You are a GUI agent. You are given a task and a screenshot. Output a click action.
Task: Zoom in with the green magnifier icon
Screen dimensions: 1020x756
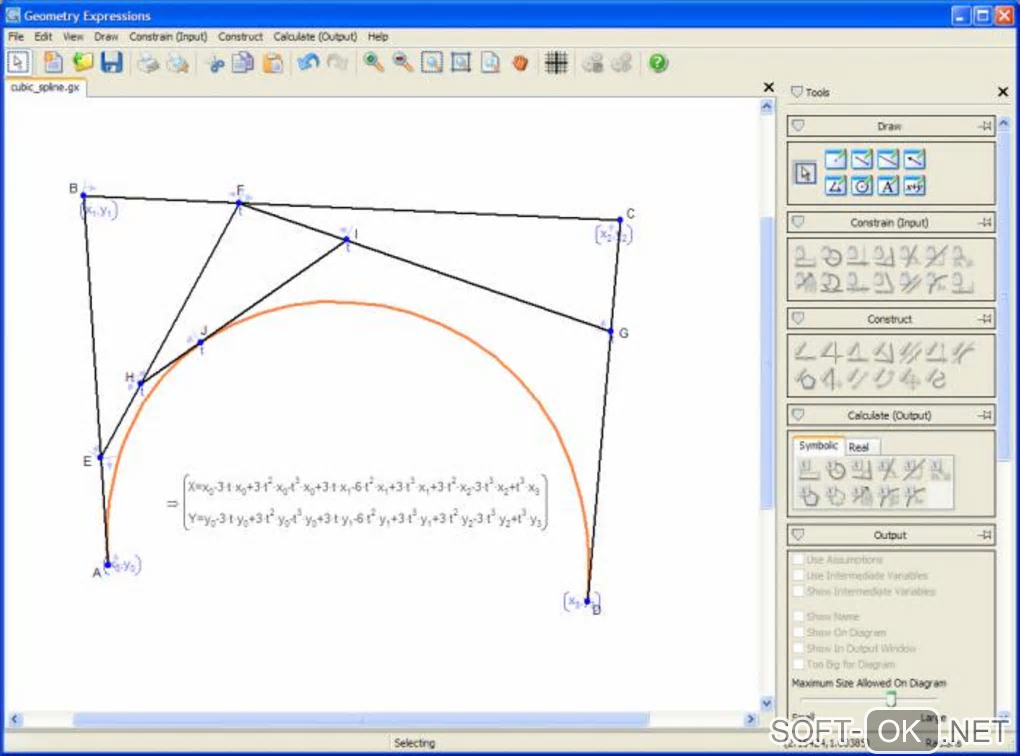(373, 62)
